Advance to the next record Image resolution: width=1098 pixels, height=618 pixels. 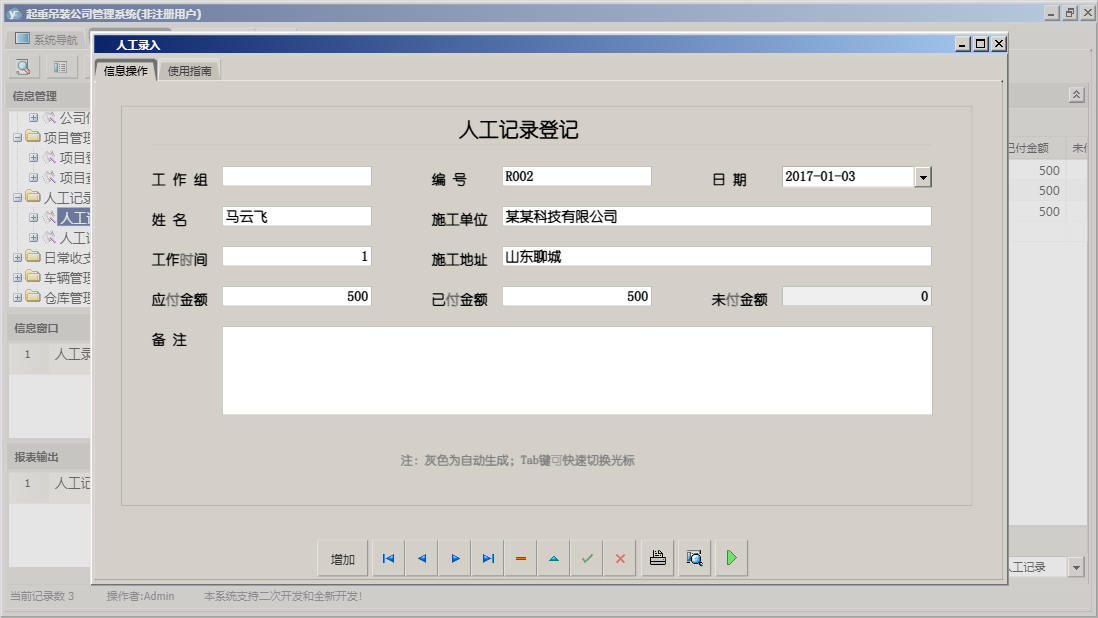click(454, 558)
